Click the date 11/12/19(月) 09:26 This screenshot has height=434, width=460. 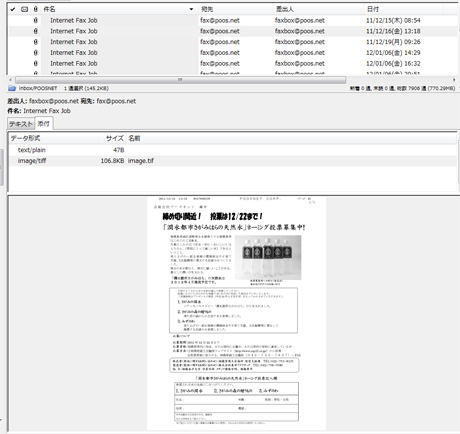coord(393,42)
